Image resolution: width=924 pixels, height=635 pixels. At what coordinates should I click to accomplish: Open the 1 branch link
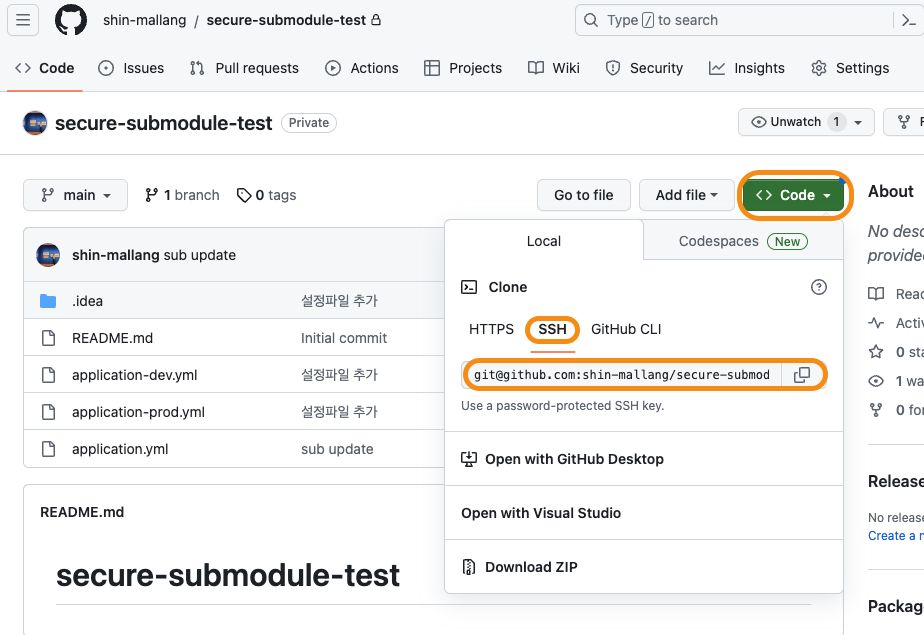[x=182, y=195]
